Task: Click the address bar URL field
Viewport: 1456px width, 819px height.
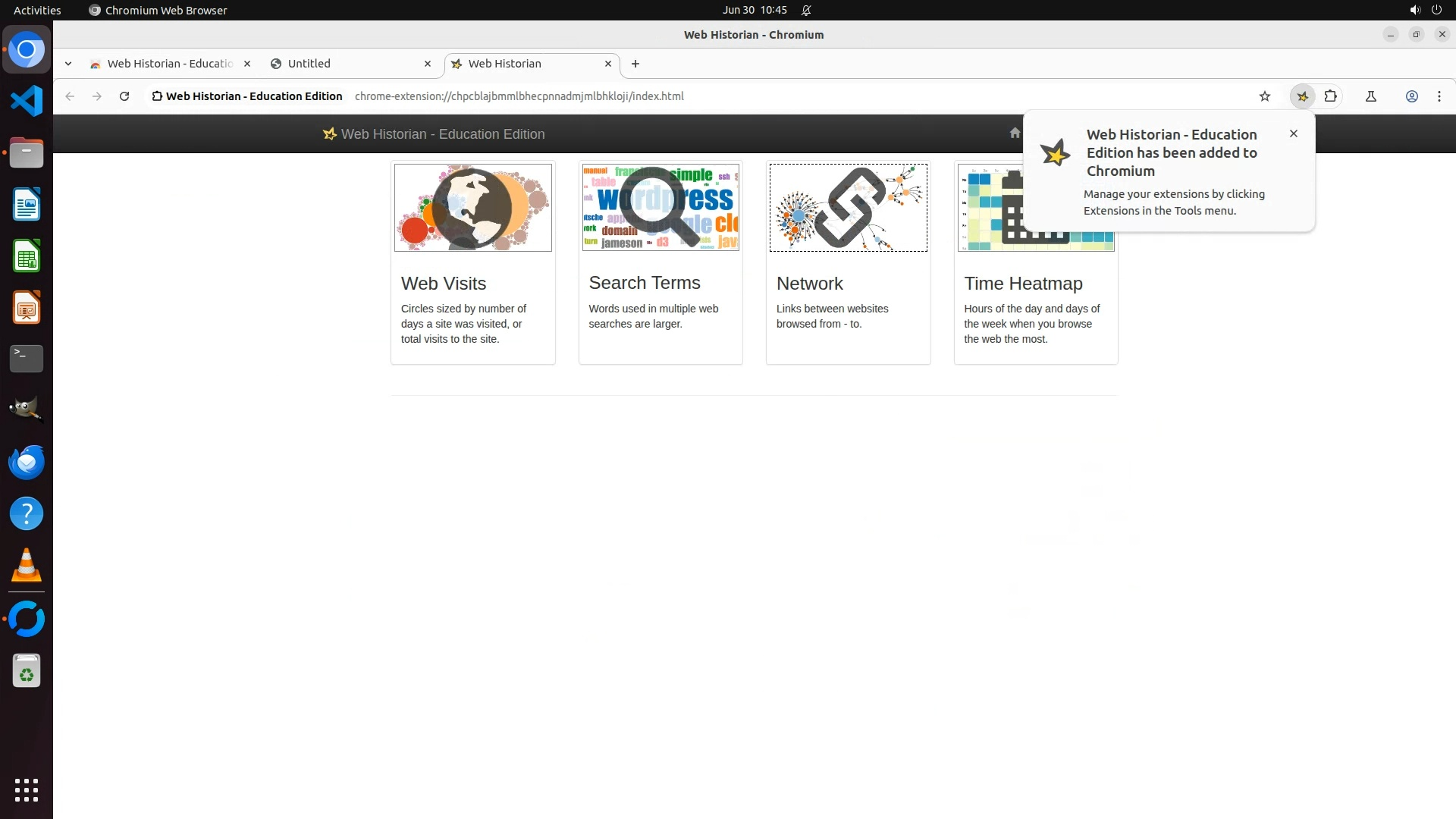Action: coord(519,96)
